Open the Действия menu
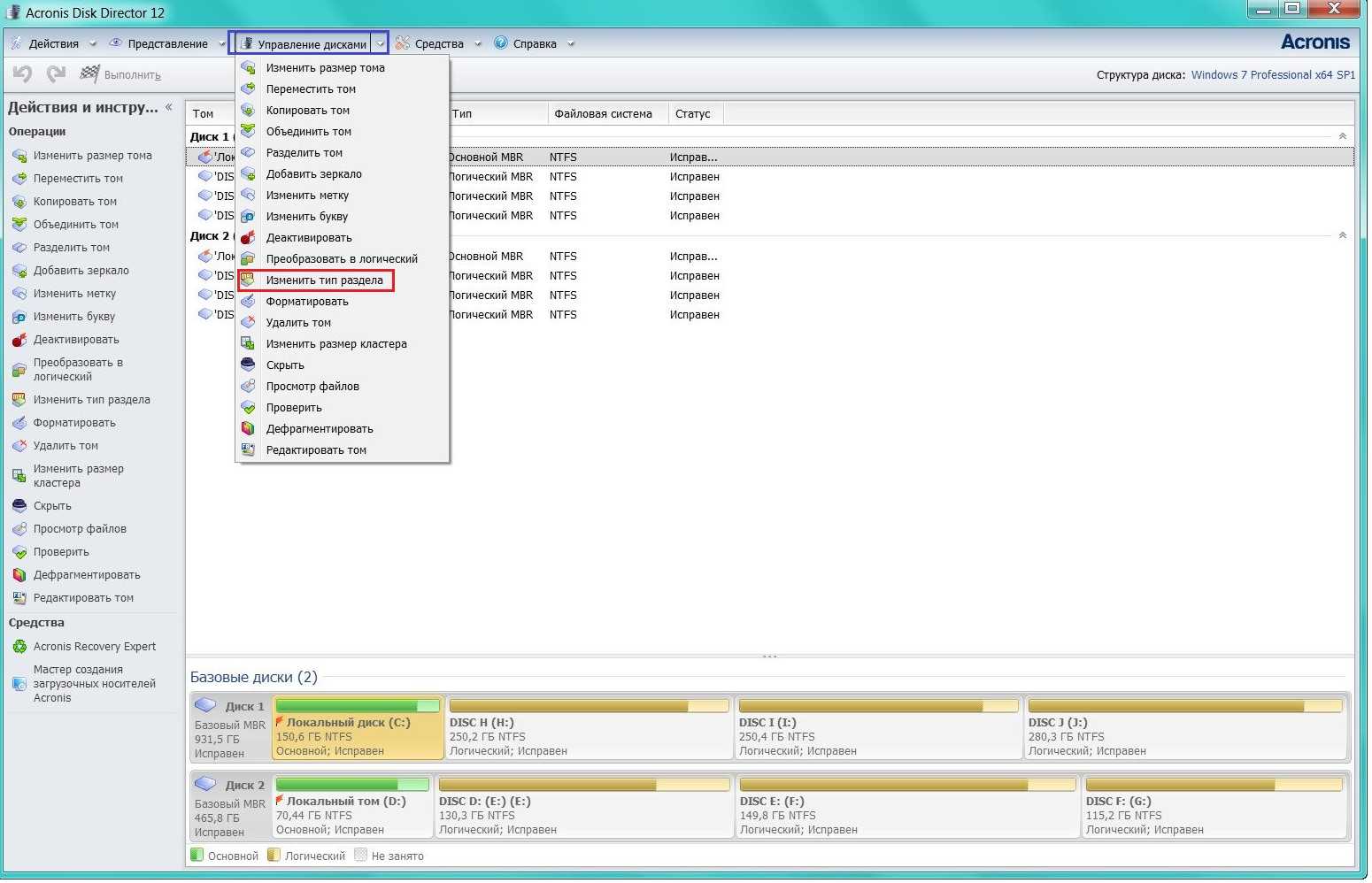The image size is (1372, 883). [x=53, y=43]
